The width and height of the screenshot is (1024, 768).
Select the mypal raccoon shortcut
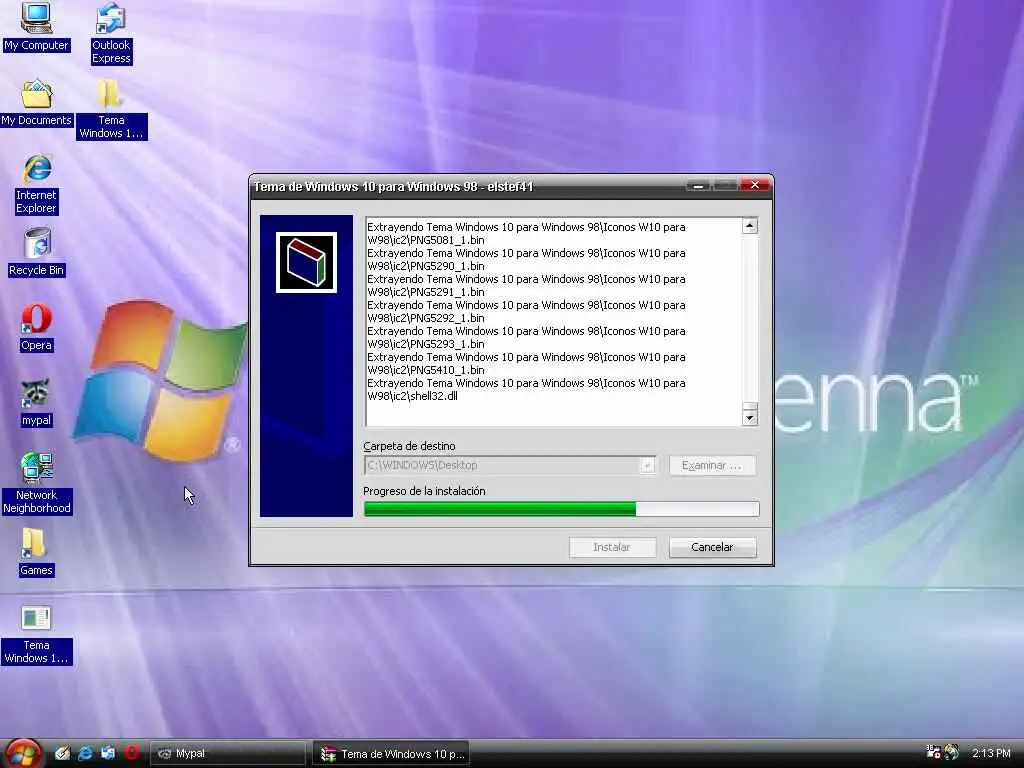[x=37, y=402]
